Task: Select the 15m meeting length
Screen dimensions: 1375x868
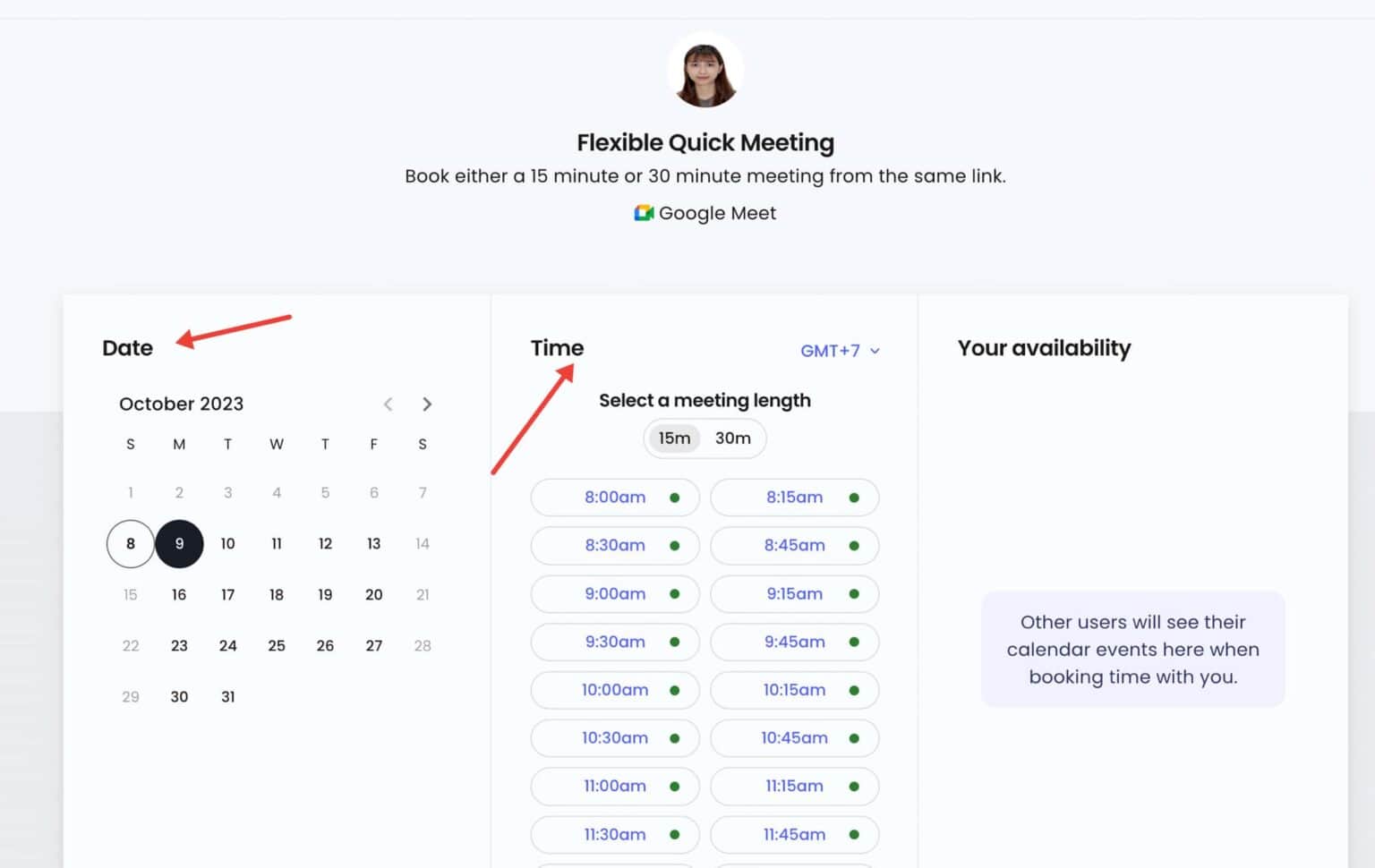Action: tap(674, 438)
